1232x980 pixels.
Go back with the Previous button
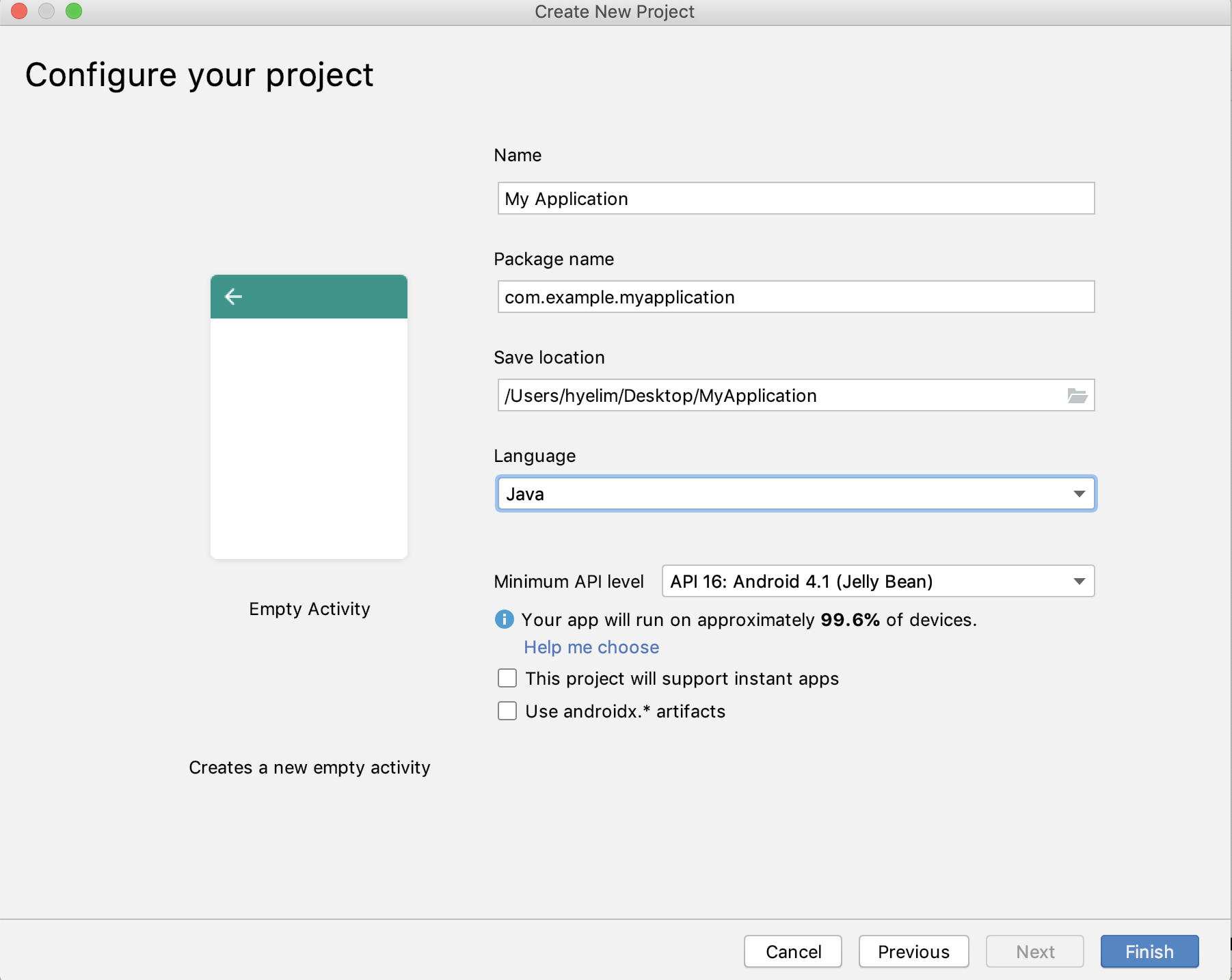[913, 951]
